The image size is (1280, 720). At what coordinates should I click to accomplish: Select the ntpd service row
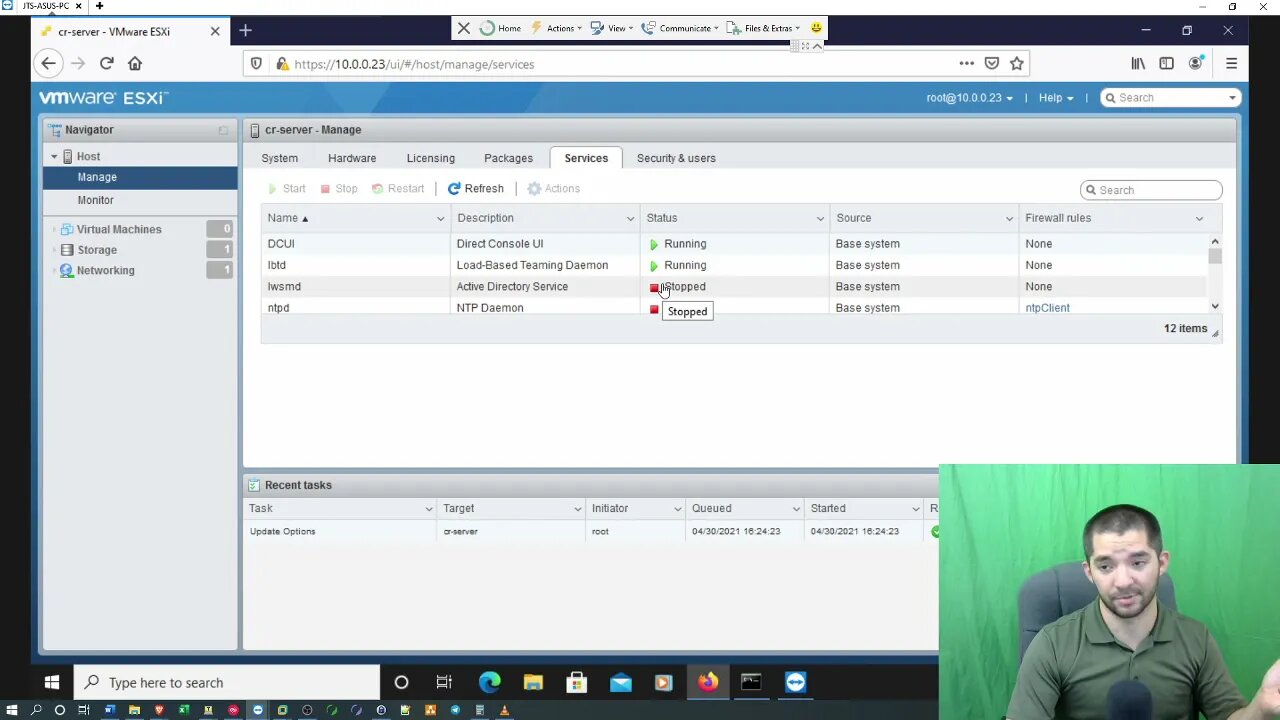[x=735, y=308]
